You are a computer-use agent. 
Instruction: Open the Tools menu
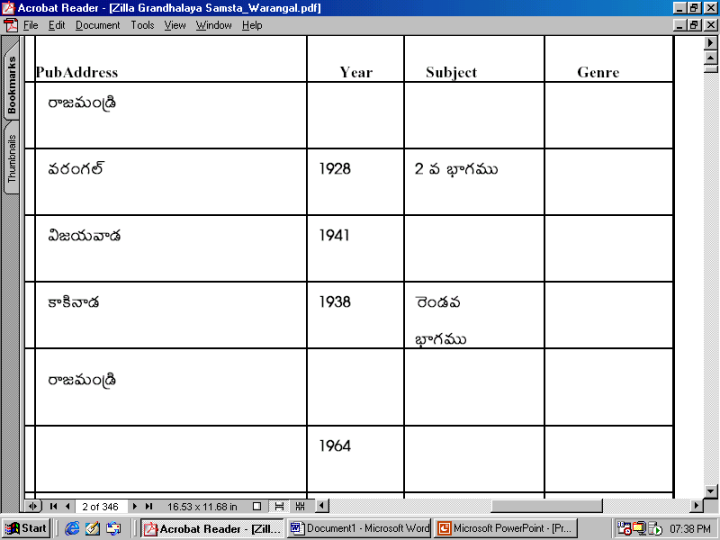coord(142,25)
